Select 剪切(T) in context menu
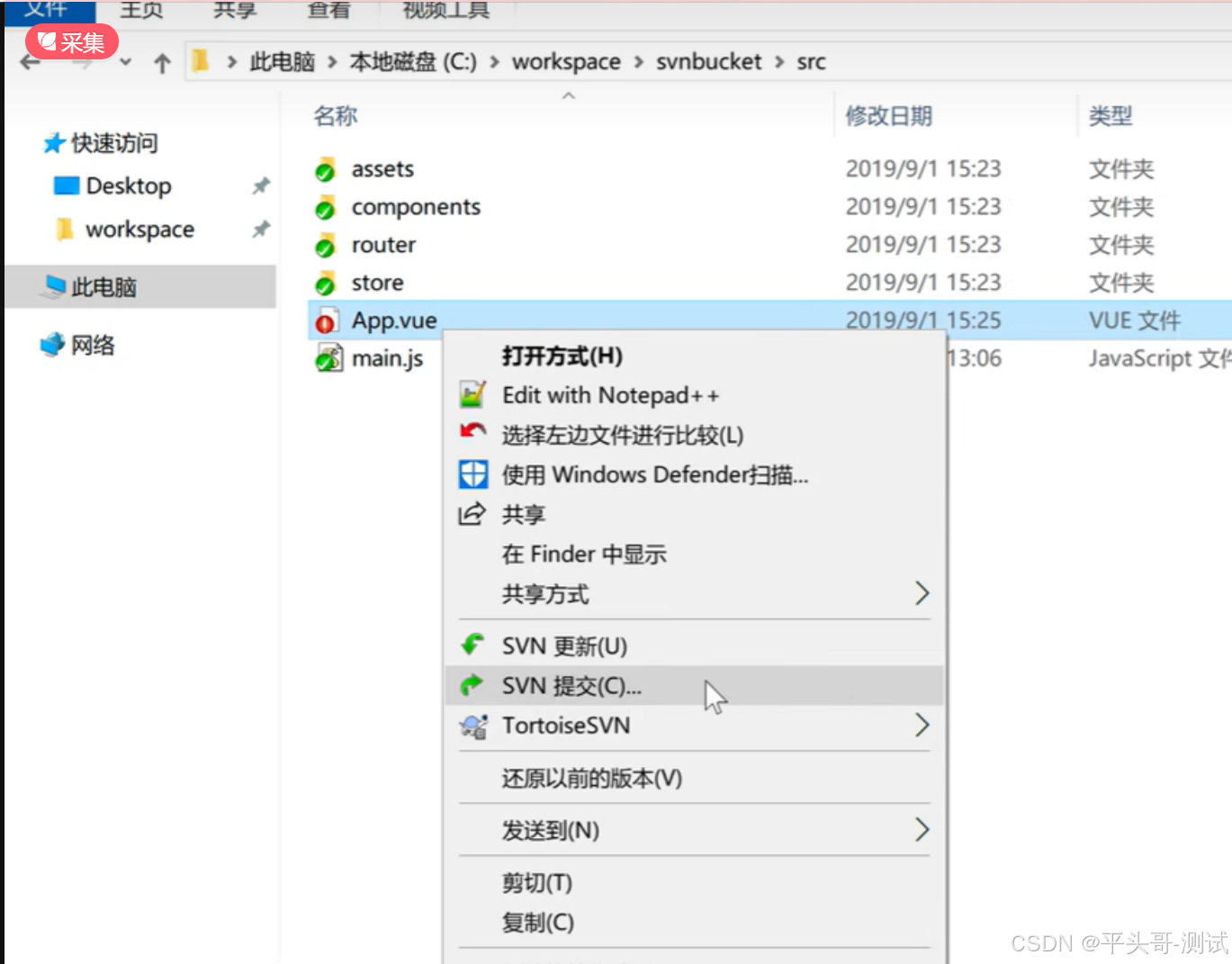Screen dimensions: 1232x964 [x=694, y=882]
